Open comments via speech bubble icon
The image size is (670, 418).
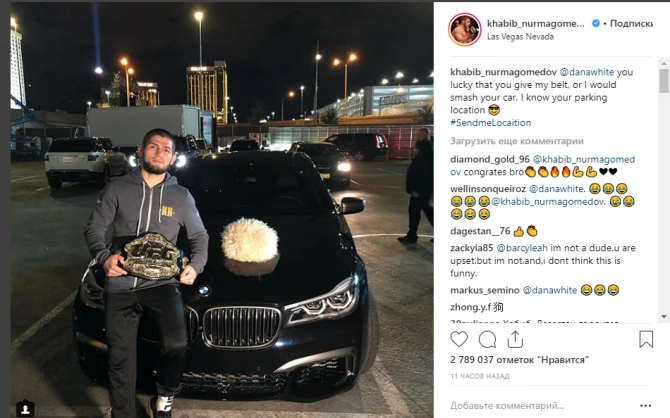[487, 340]
